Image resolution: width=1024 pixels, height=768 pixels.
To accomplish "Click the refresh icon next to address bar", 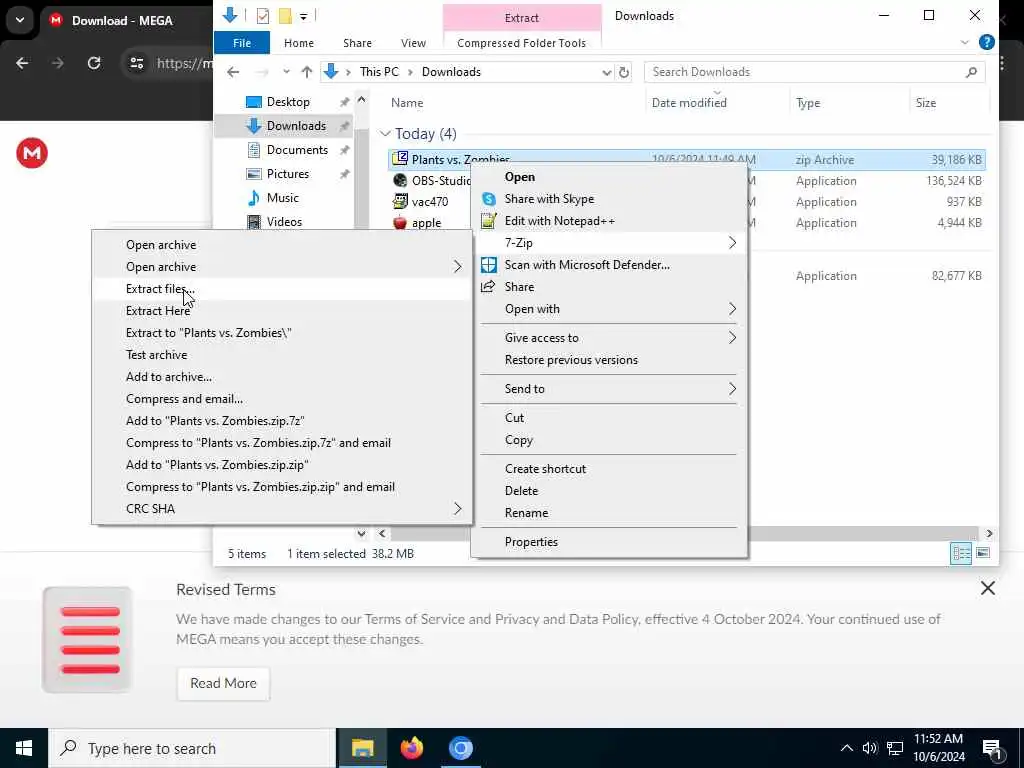I will pos(624,72).
